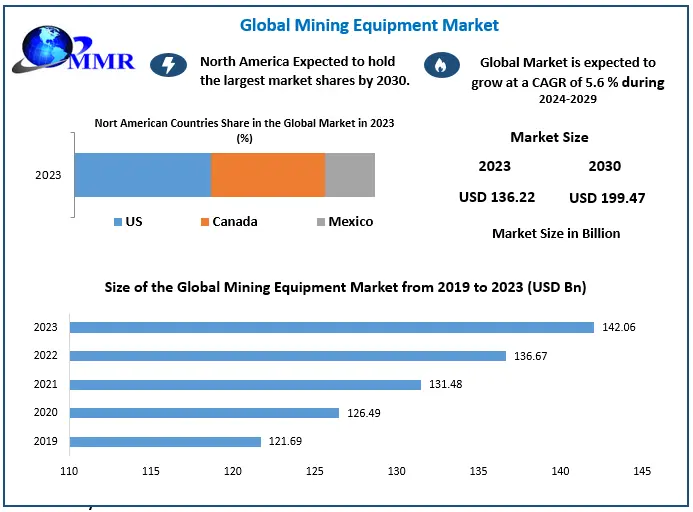Screen dimensions: 693x512
Task: Click the USD 136.22 market size value
Action: click(x=497, y=197)
